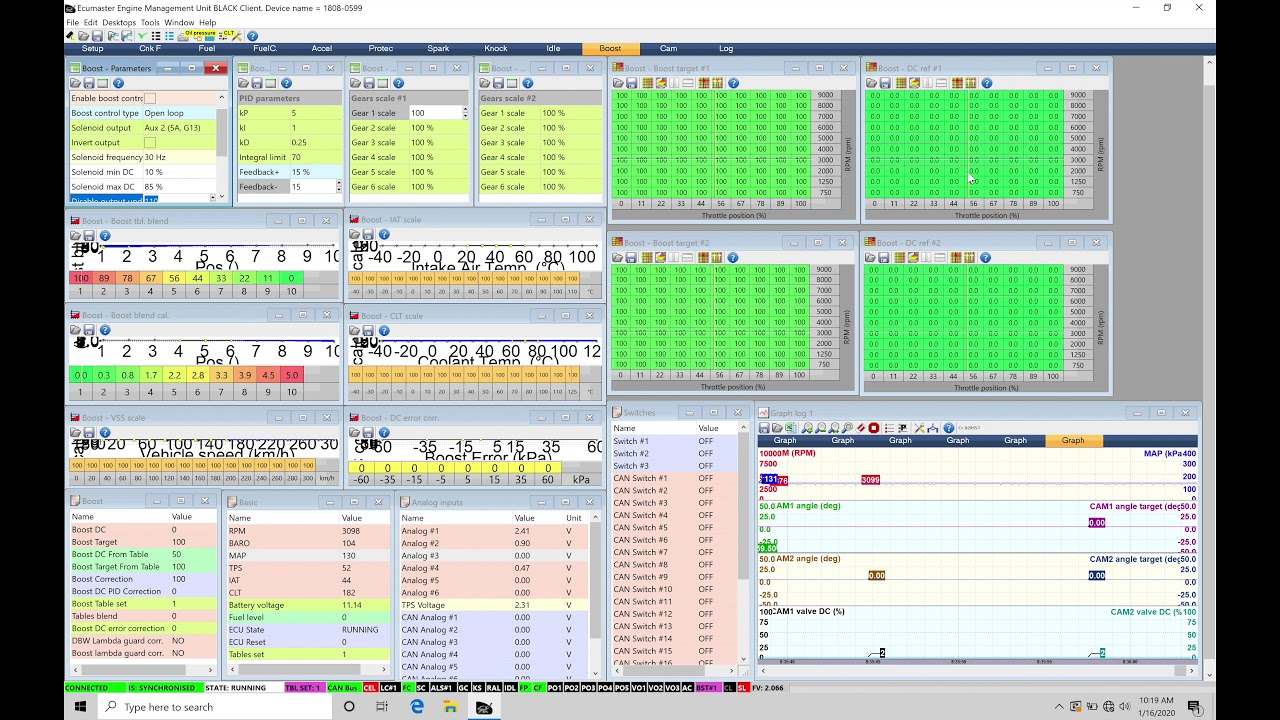Save icon in DC ref #1 window
Image resolution: width=1280 pixels, height=720 pixels.
pyautogui.click(x=885, y=83)
